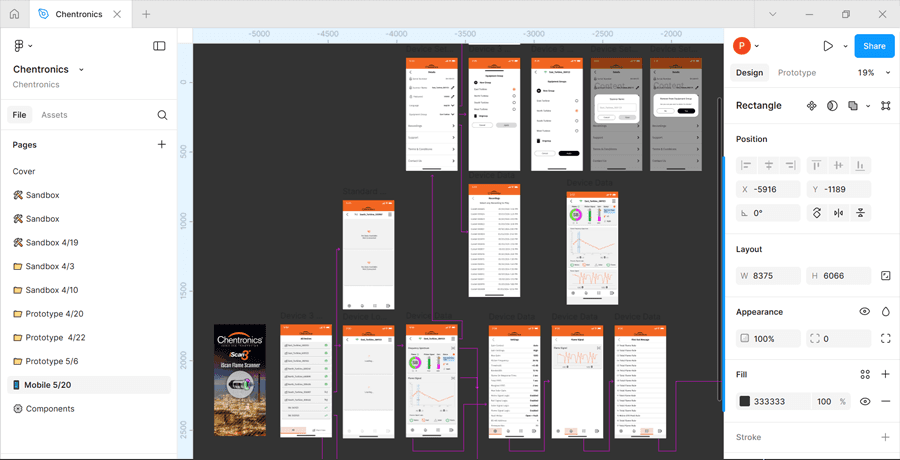
Task: Click the rotation field 0°
Action: [768, 213]
